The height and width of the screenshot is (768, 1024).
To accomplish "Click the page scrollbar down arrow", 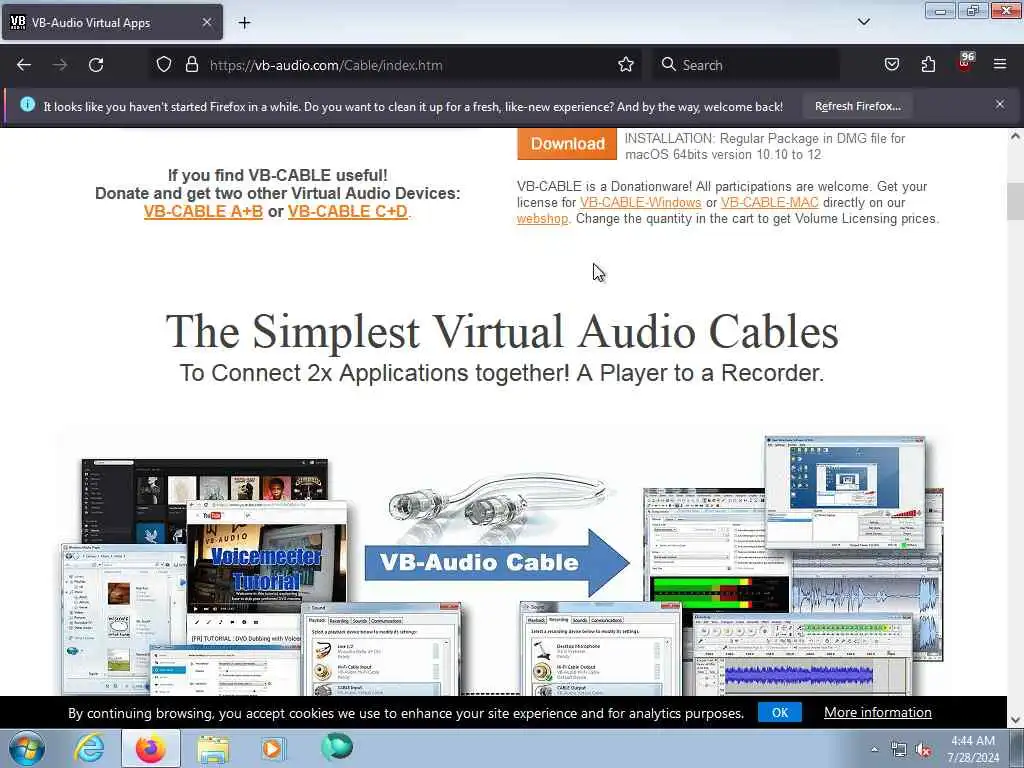I will (x=1015, y=720).
